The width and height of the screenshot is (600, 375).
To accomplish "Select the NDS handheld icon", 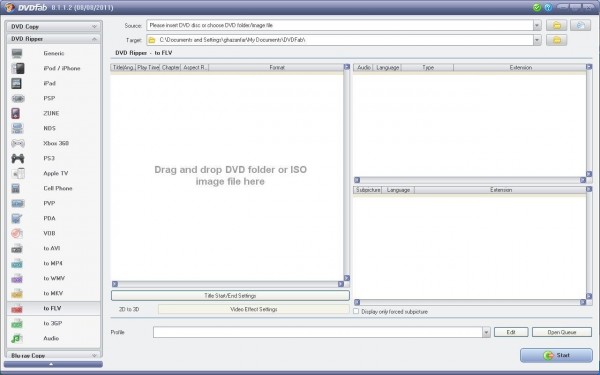I will point(17,128).
